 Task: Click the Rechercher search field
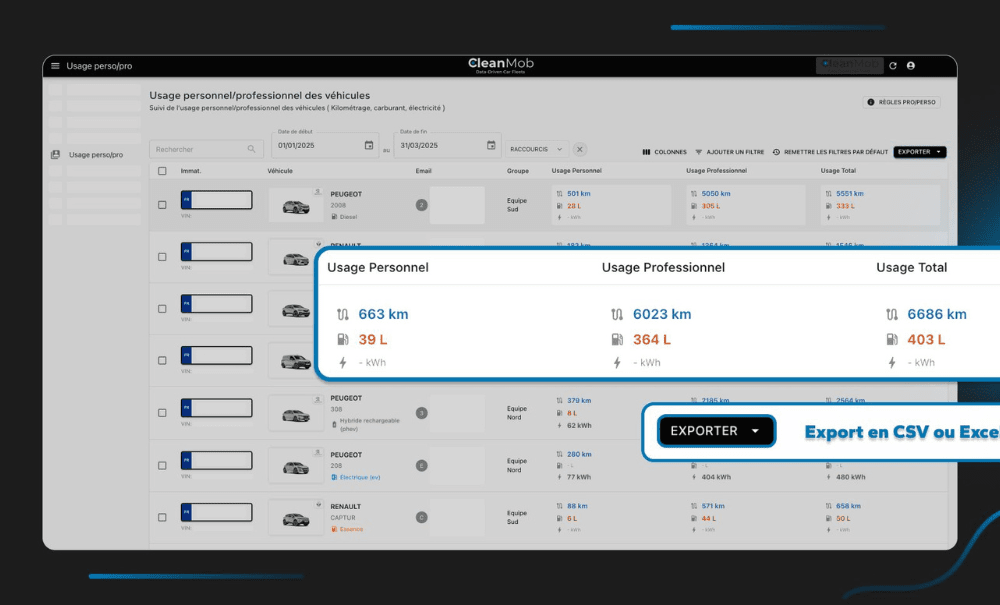(198, 149)
